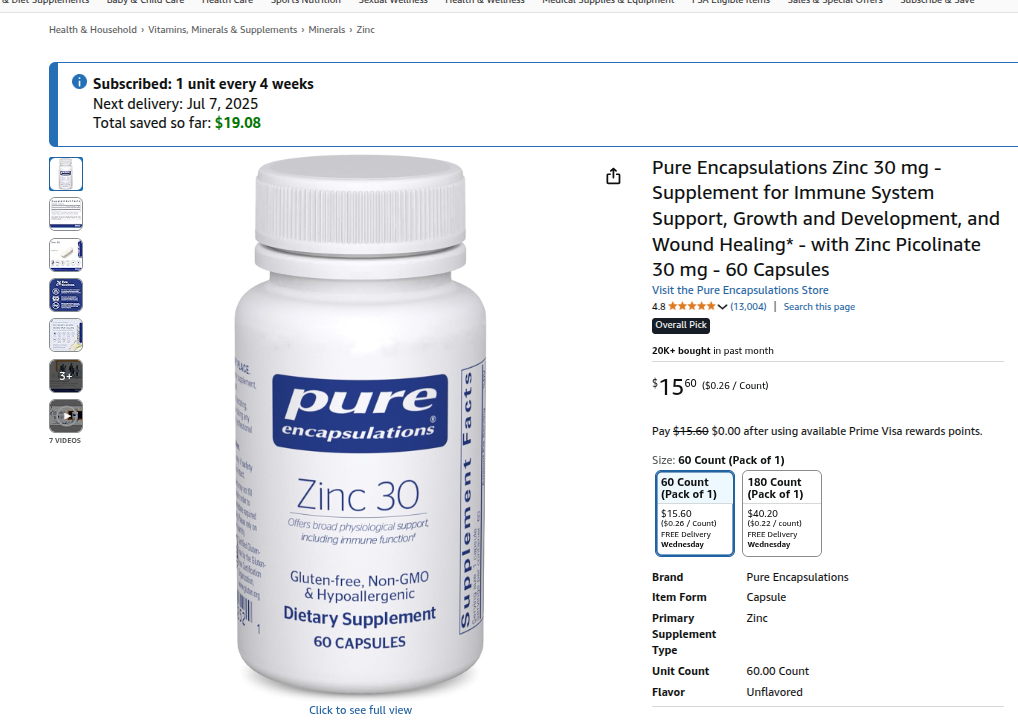Open the 13,004 ratings link
Screen dimensions: 1018x720
[x=748, y=306]
